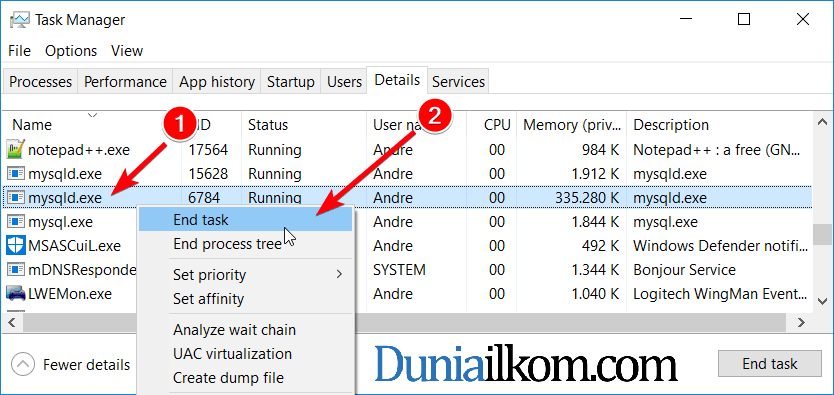
Task: Choose End process tree in context menu
Action: coord(246,244)
